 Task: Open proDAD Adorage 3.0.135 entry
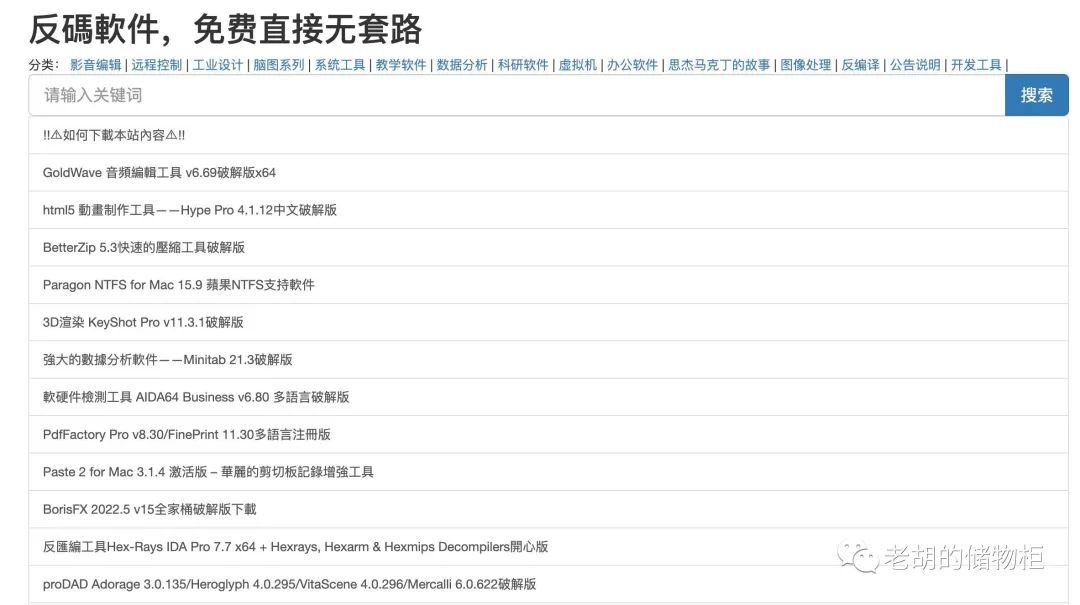[548, 584]
